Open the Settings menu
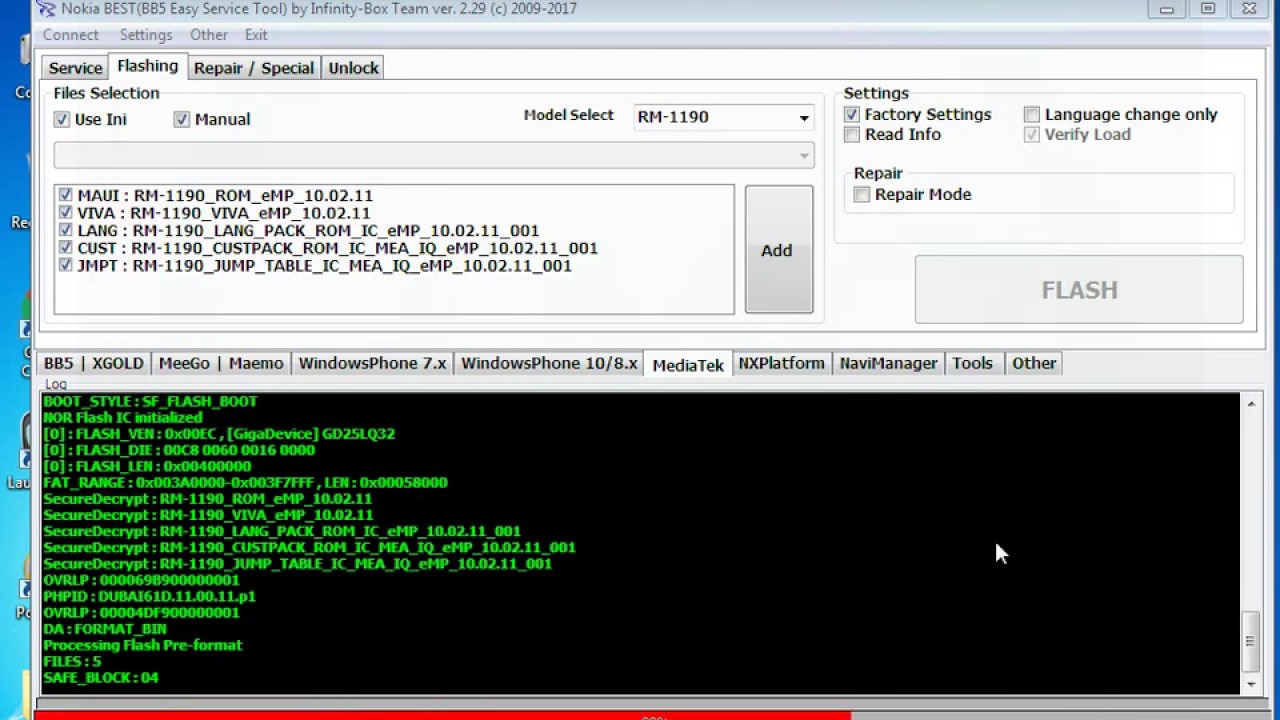 pyautogui.click(x=146, y=35)
